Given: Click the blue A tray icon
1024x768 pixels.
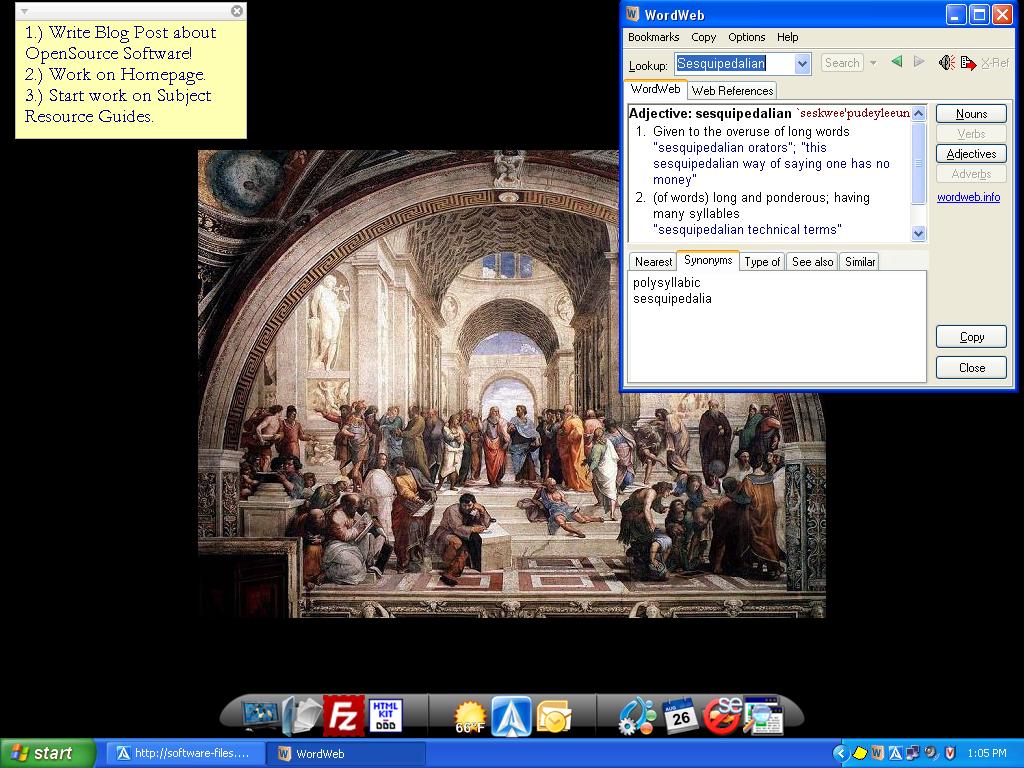Looking at the screenshot, I should point(895,753).
